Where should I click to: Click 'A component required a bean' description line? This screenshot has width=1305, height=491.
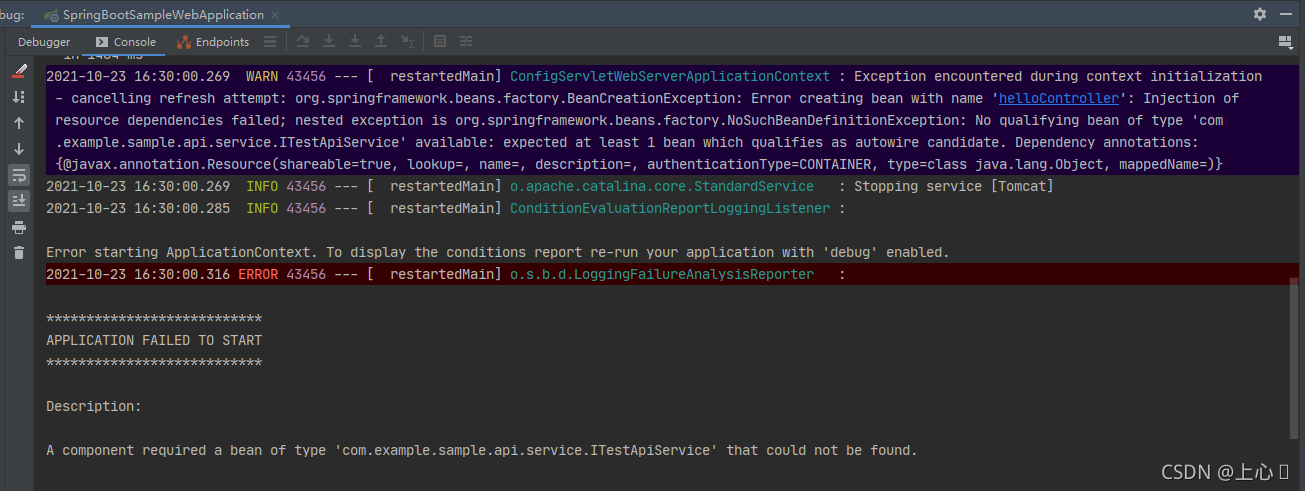coord(482,450)
